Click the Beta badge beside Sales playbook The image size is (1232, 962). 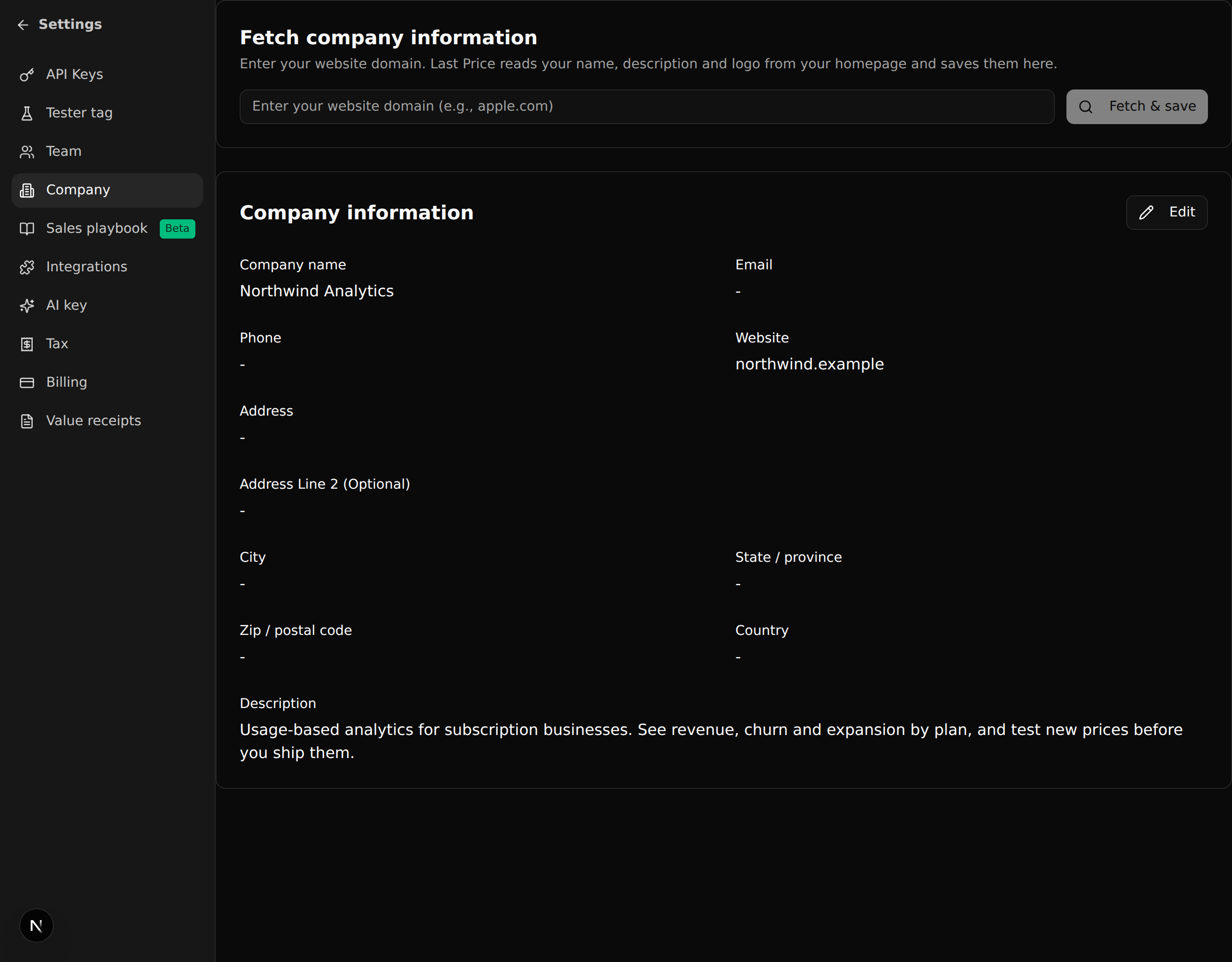pyautogui.click(x=177, y=228)
